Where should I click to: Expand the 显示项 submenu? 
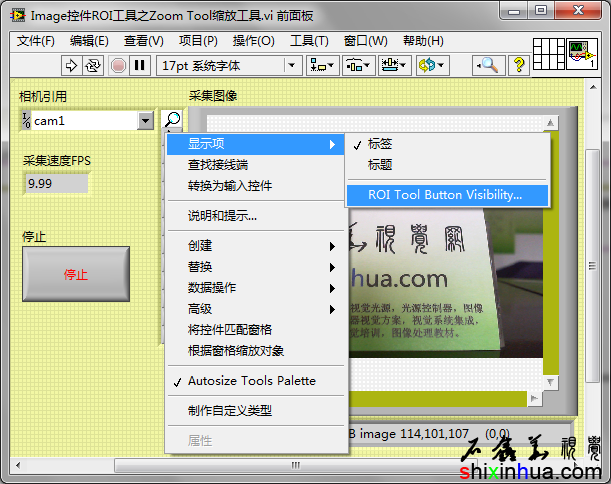coord(255,144)
